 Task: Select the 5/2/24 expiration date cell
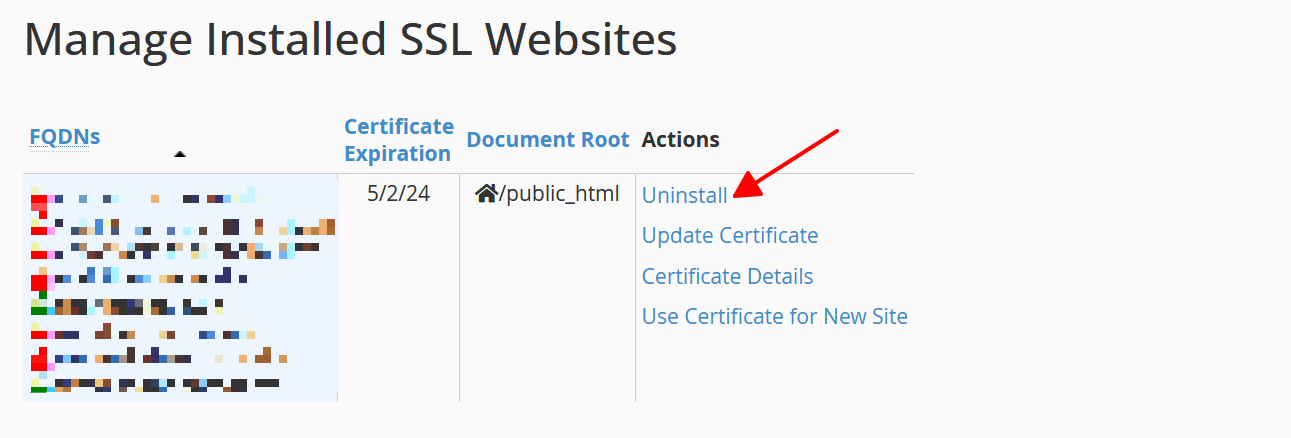point(398,194)
